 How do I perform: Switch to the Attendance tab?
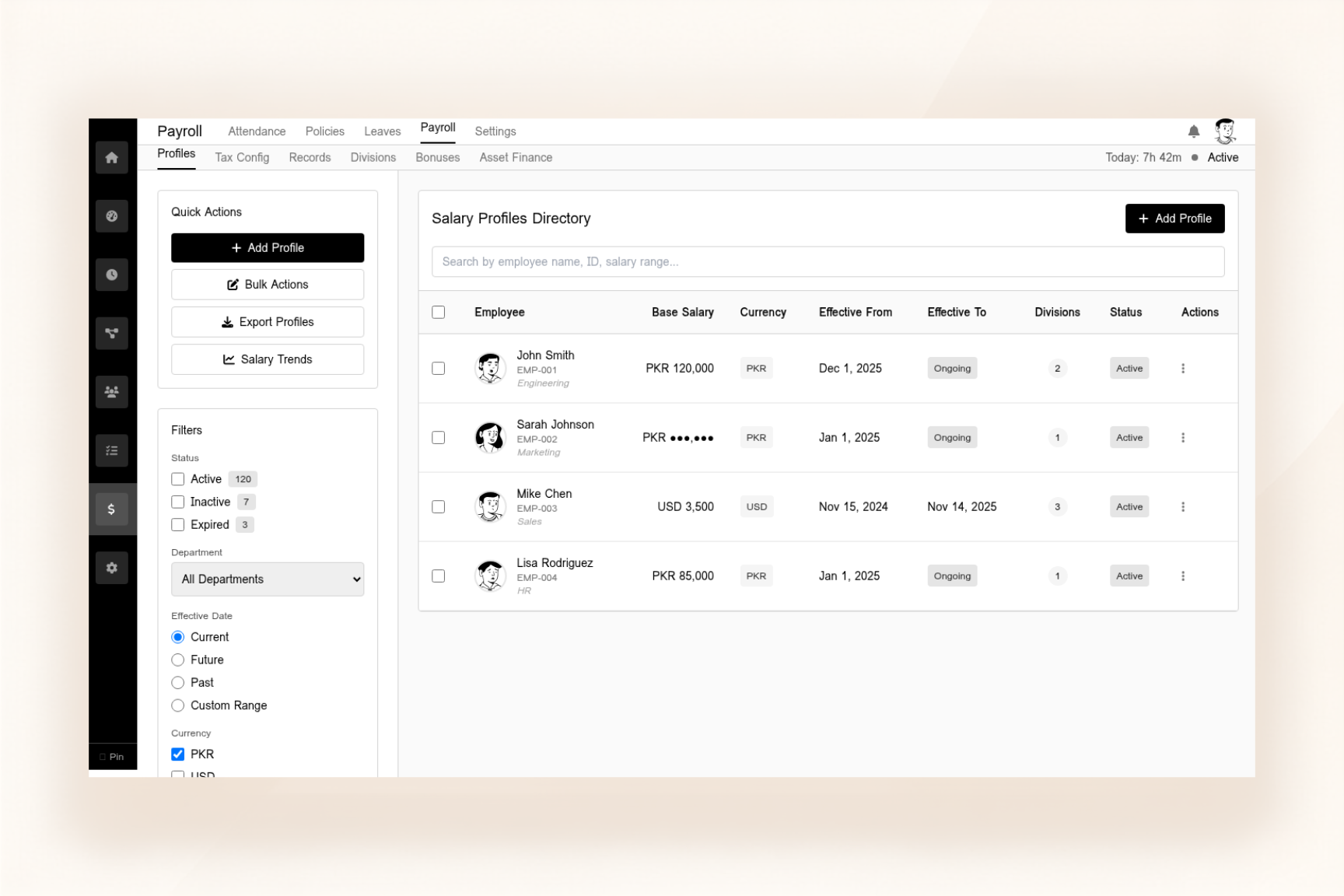point(257,131)
